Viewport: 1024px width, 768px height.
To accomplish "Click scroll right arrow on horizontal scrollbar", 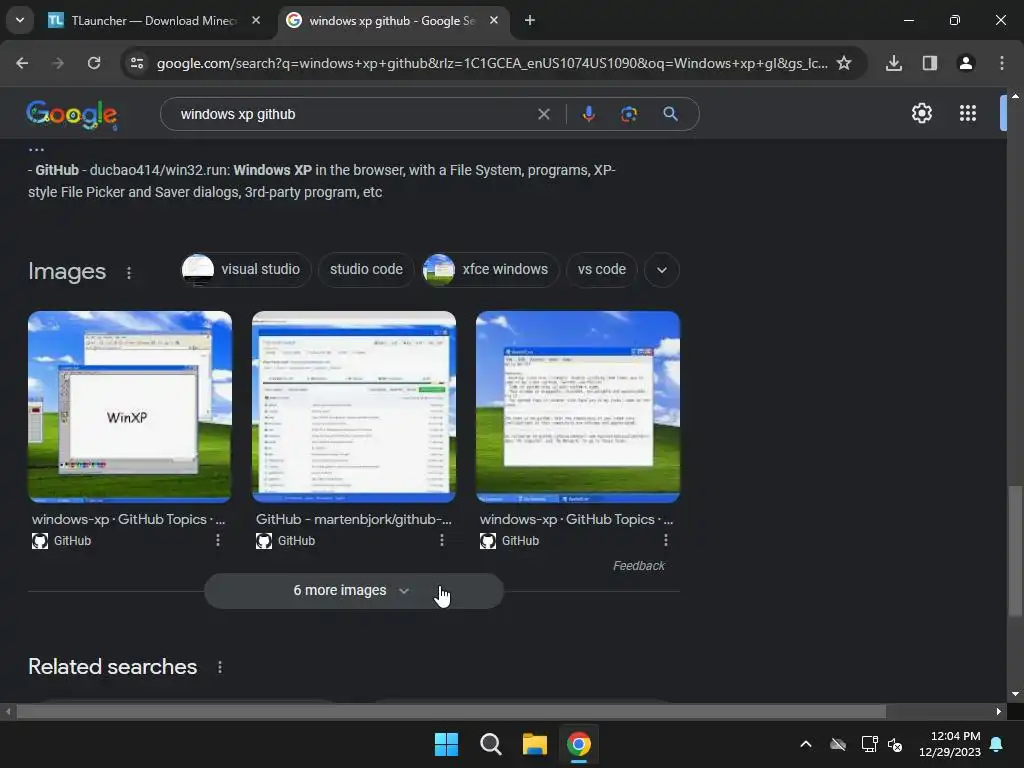I will [x=999, y=711].
